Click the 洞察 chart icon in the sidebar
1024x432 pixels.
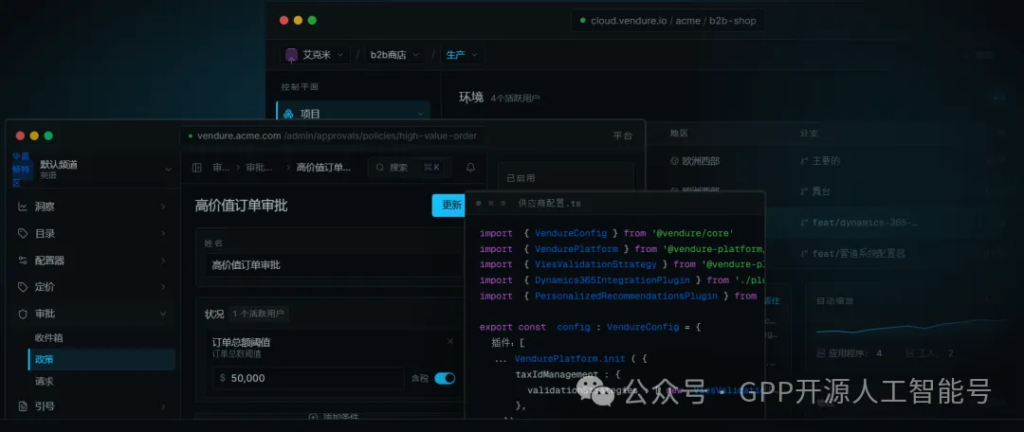click(23, 207)
